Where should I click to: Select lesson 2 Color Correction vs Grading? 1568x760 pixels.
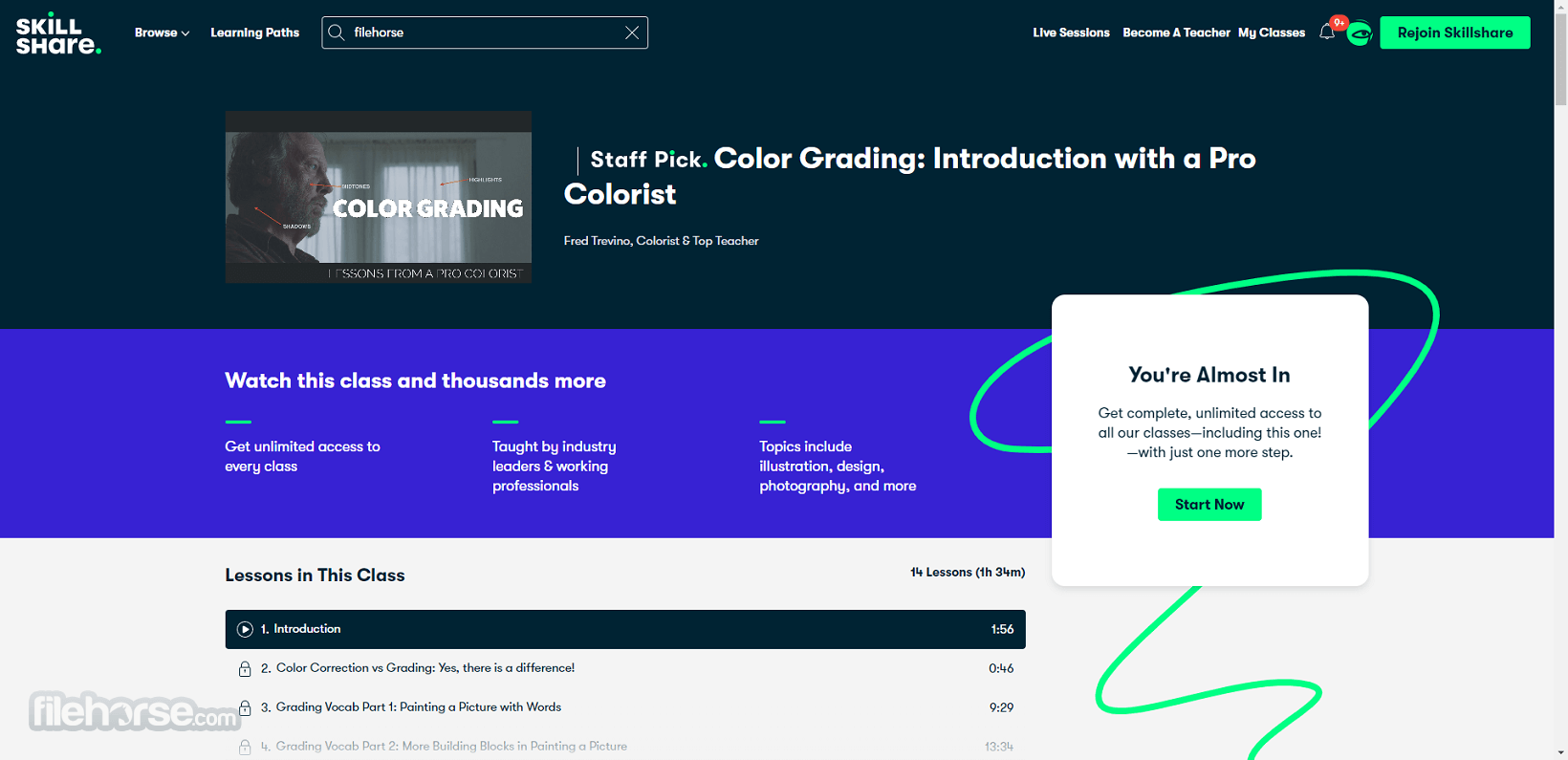tap(625, 668)
